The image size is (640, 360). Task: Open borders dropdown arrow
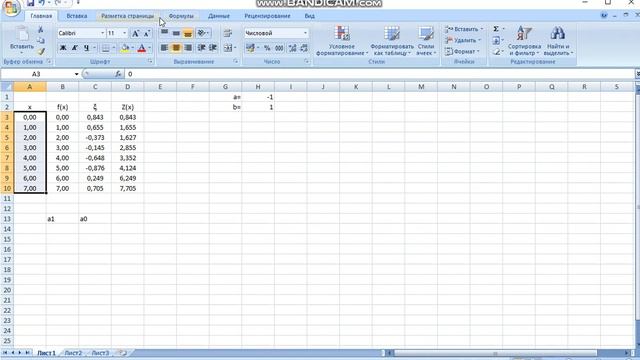(x=113, y=48)
